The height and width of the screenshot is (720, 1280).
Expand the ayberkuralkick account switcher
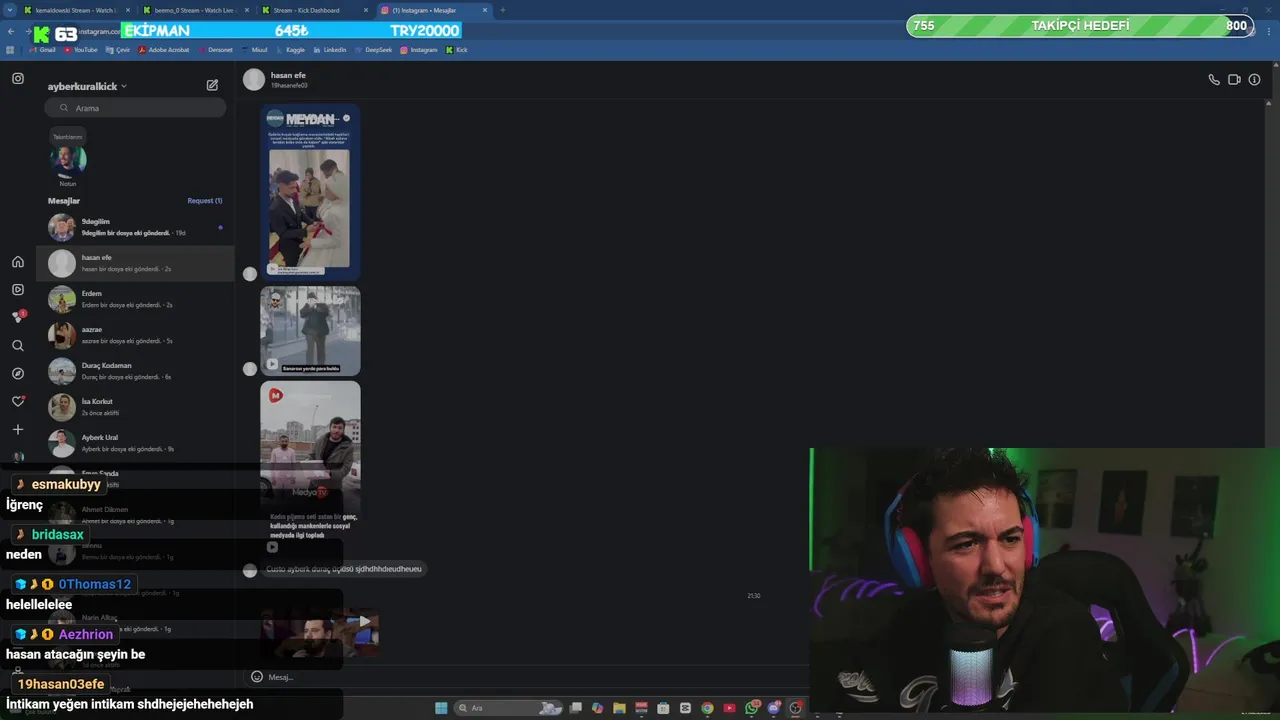(87, 86)
